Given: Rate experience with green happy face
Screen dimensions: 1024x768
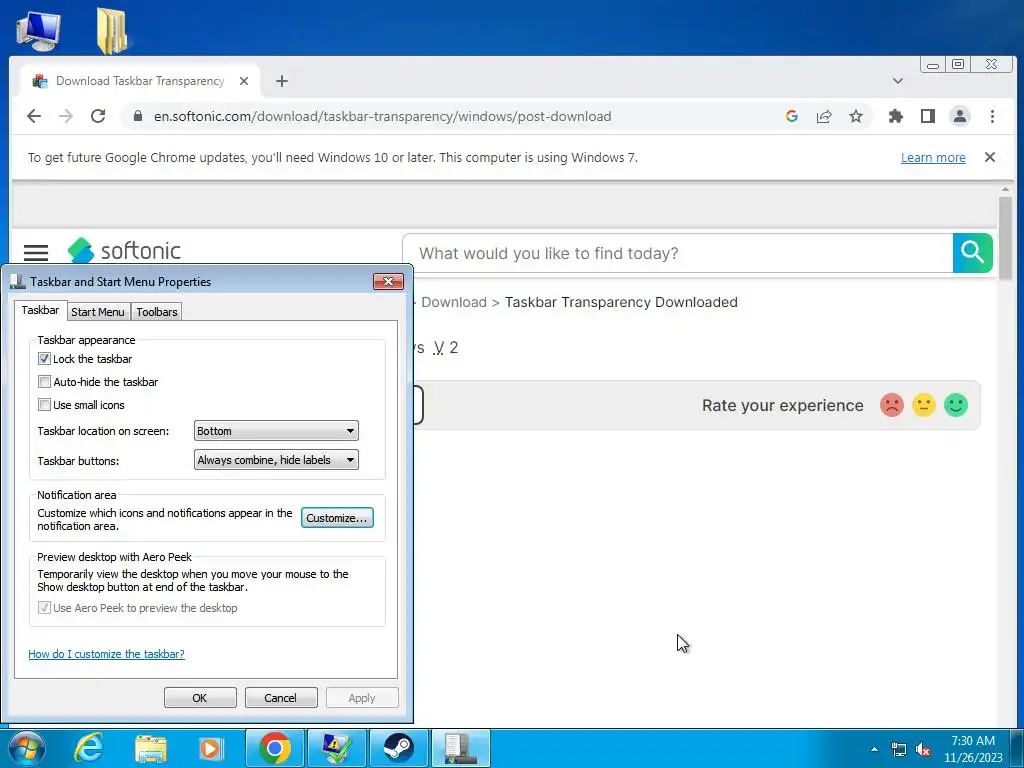Looking at the screenshot, I should 955,405.
